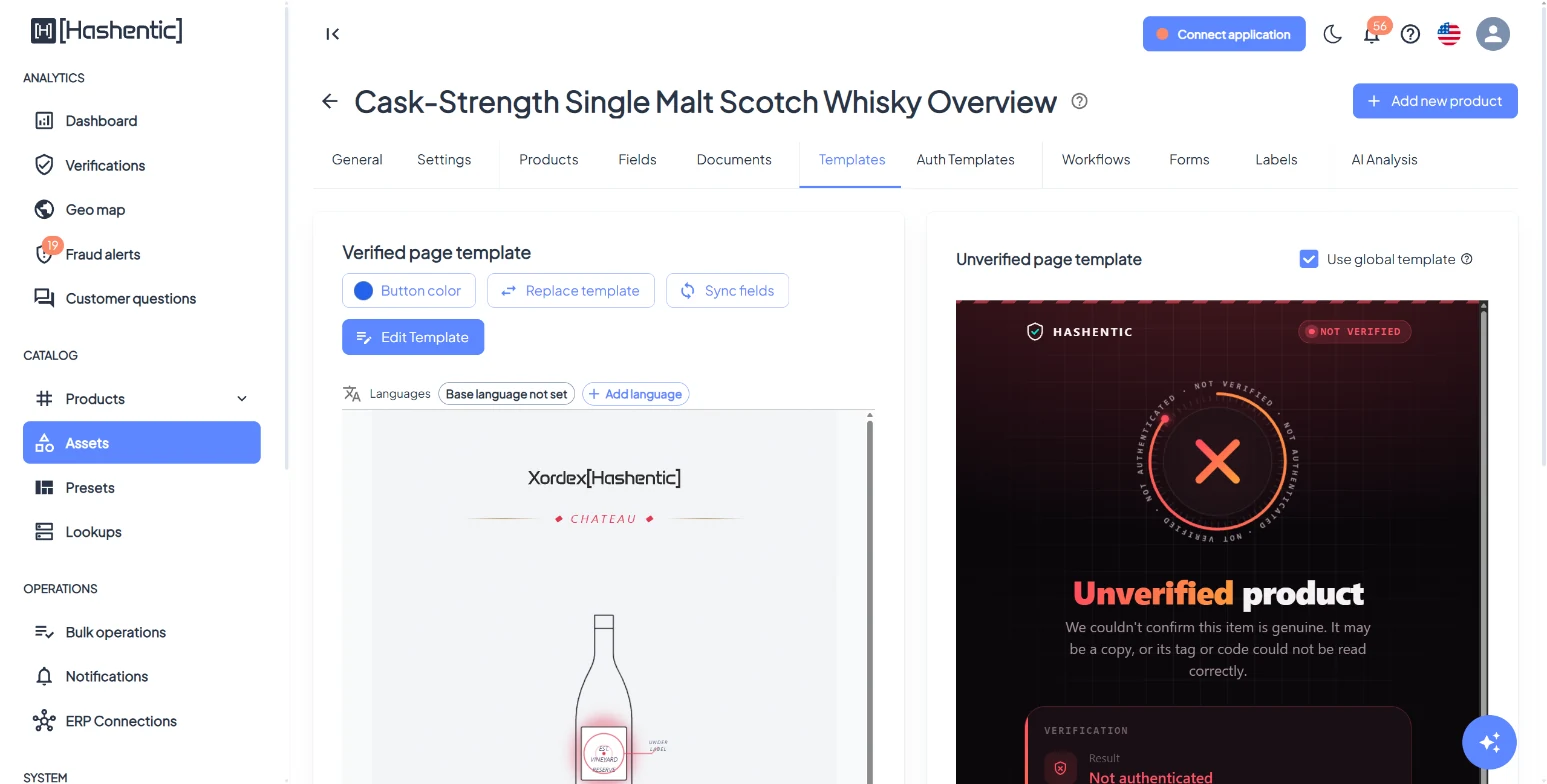The image size is (1547, 784).
Task: Click Replace template button
Action: point(571,291)
